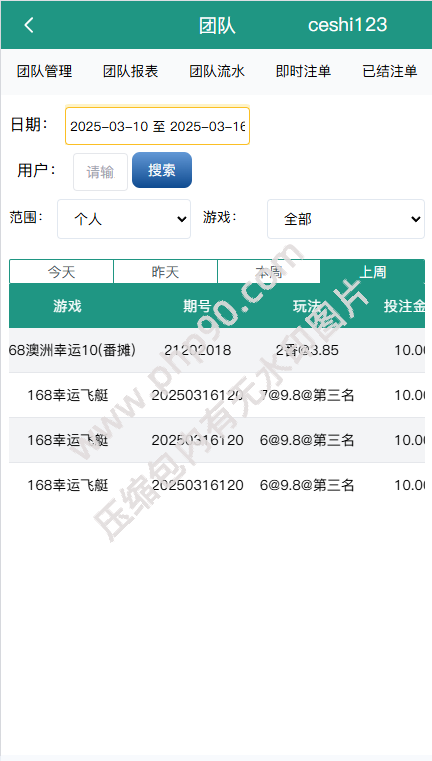The image size is (432, 761).
Task: Select the 今天 quick filter
Action: pyautogui.click(x=61, y=272)
